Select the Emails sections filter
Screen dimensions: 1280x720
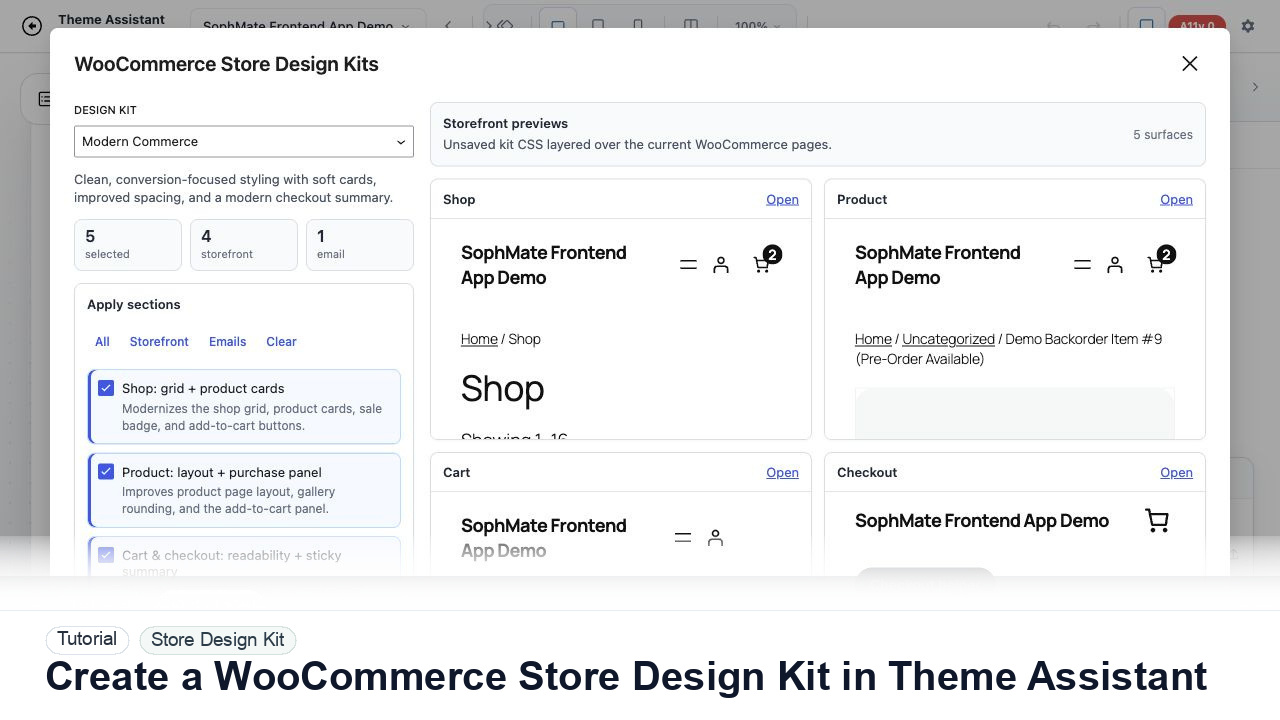coord(227,342)
